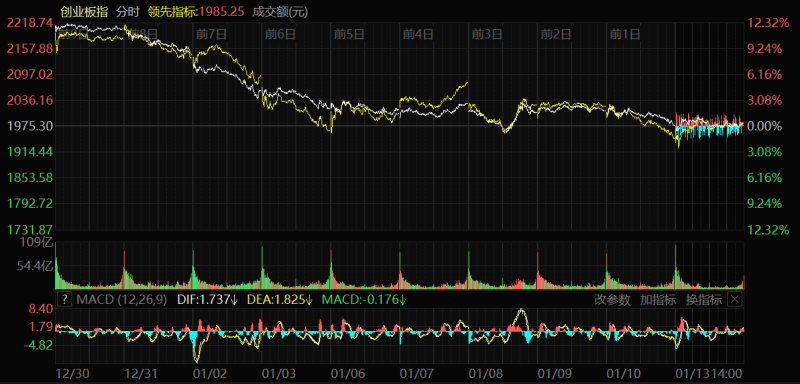Viewport: 800px width, 384px height.
Task: Select the 前2日 day marker
Action: [x=556, y=34]
